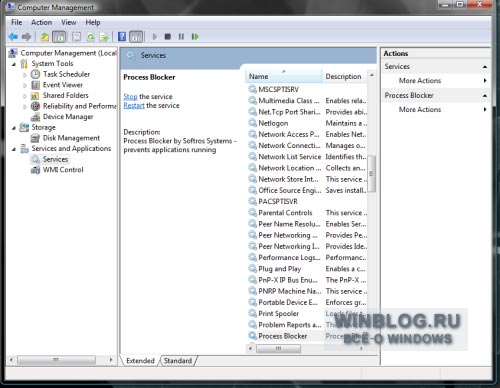Screen dimensions: 500x388
Task: Click the services list vertical scrollbar thumb
Action: tap(372, 174)
